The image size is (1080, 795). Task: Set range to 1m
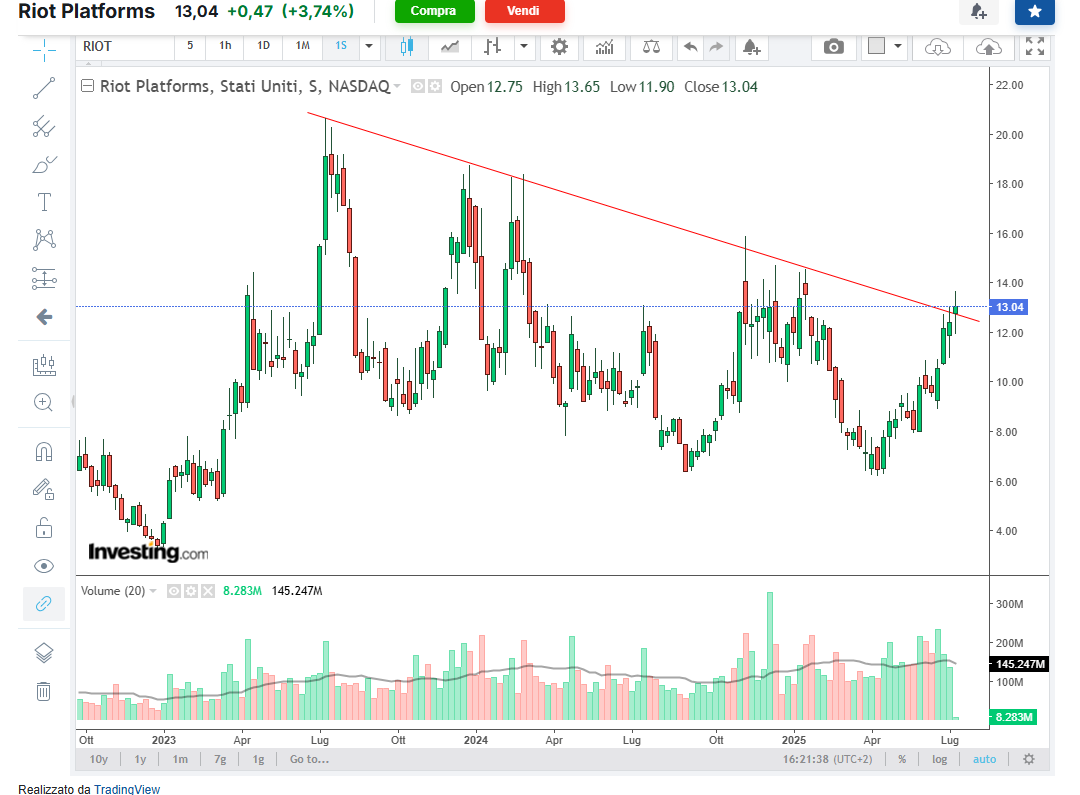180,759
